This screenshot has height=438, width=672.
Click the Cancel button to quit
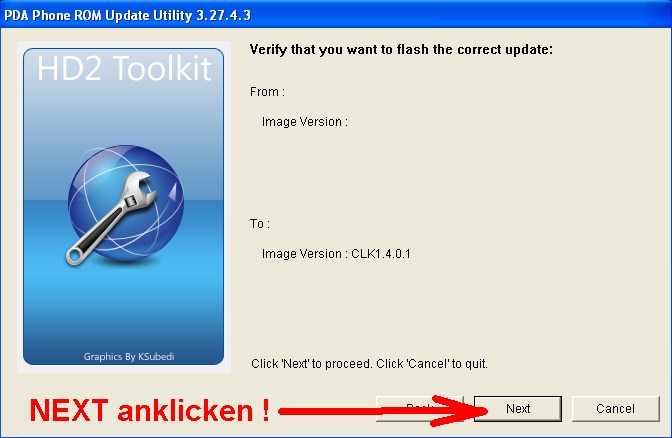(x=615, y=408)
